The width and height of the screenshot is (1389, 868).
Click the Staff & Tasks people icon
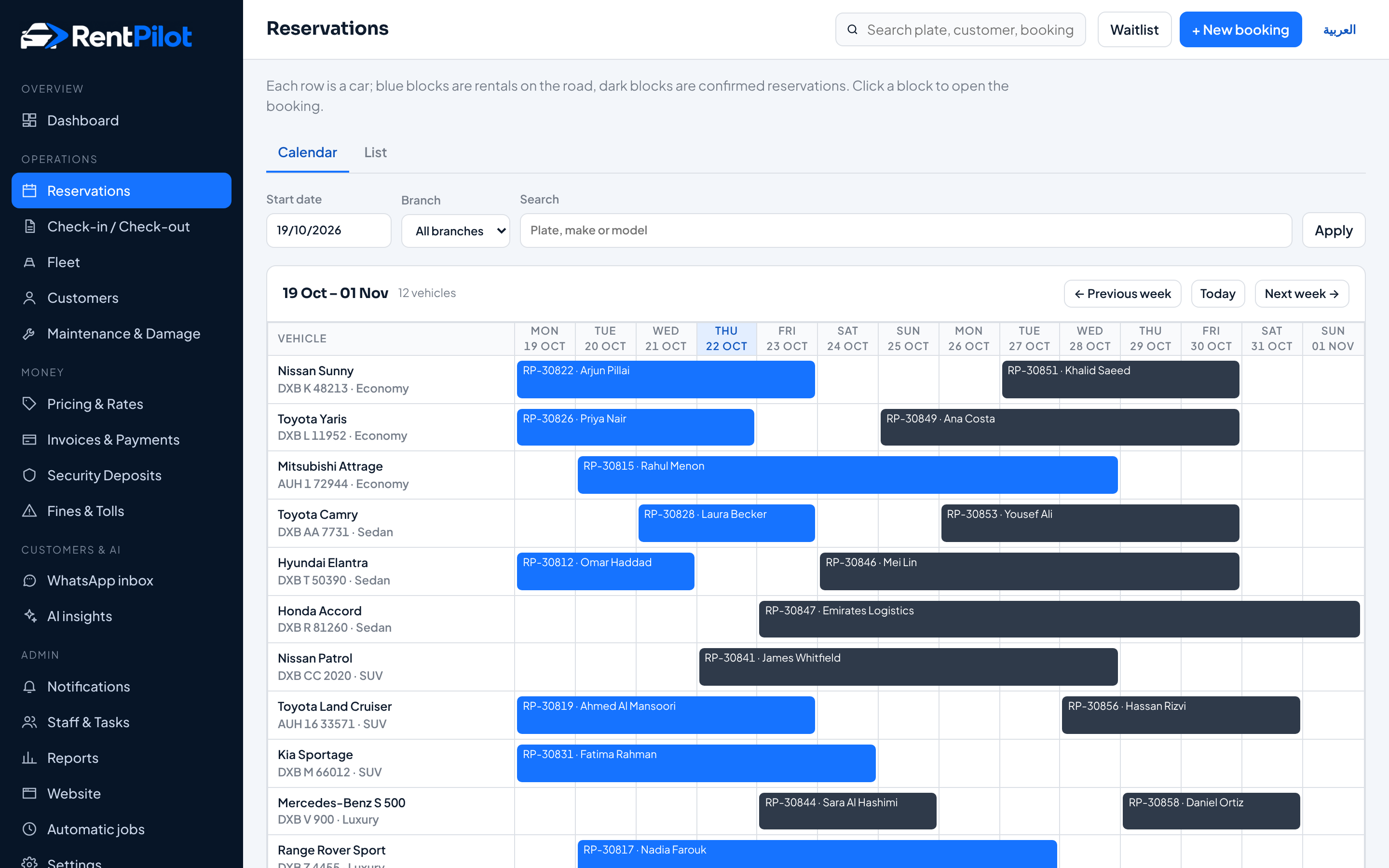tap(29, 721)
